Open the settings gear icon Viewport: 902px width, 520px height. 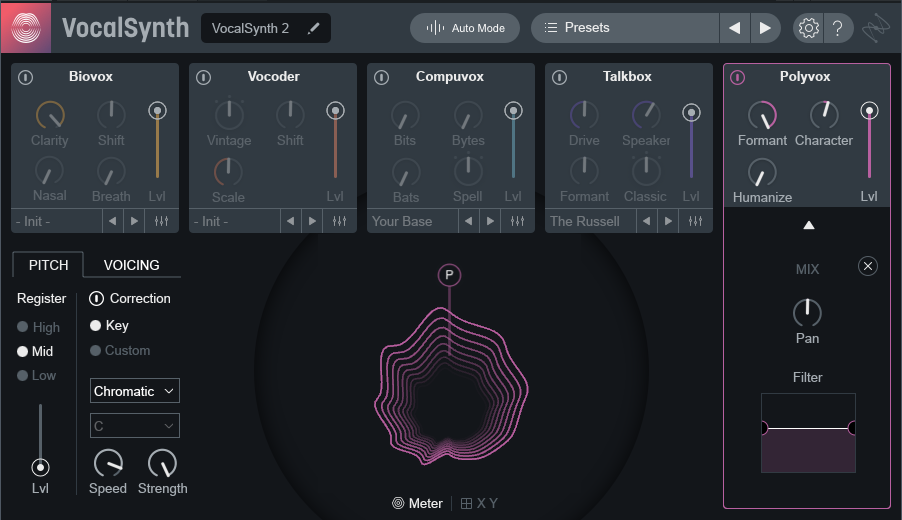808,28
